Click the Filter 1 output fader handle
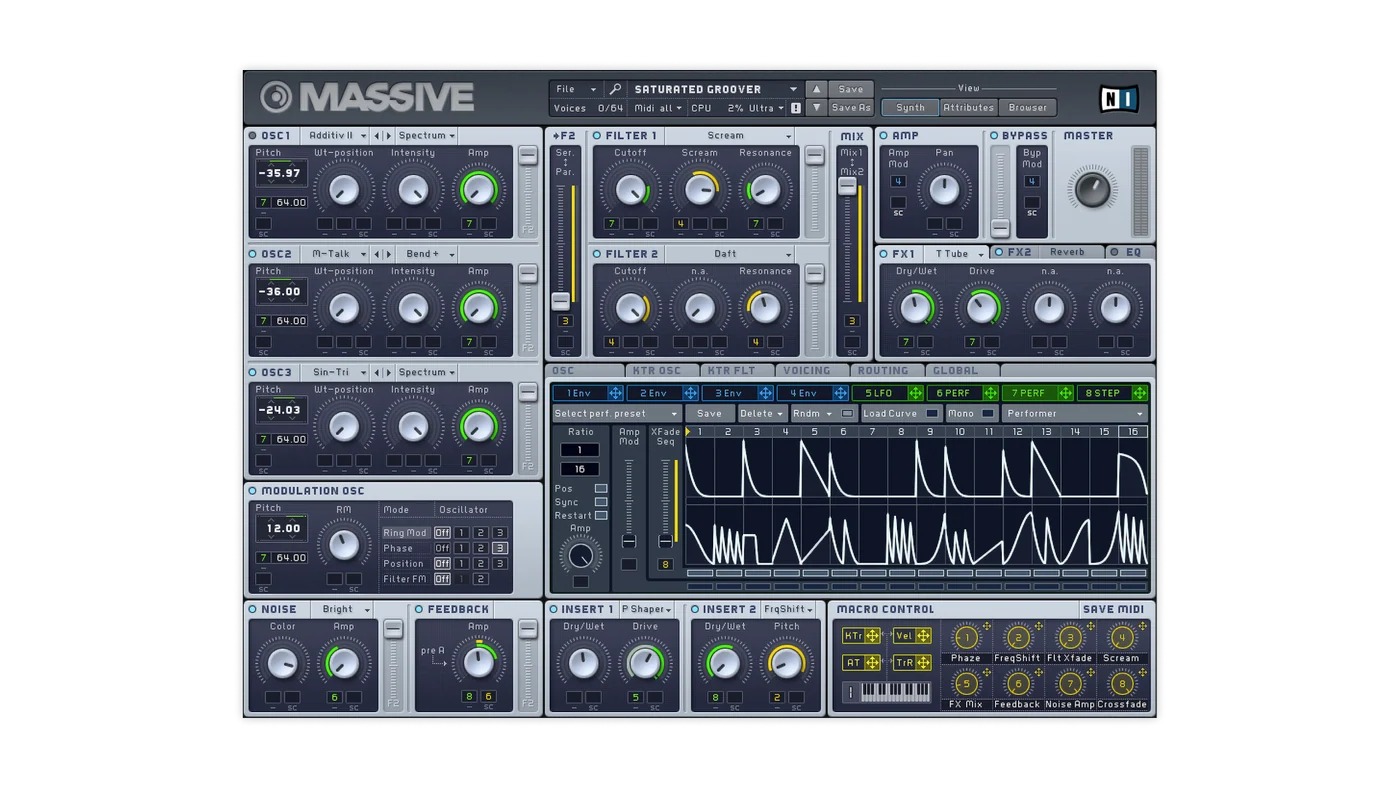 click(815, 155)
